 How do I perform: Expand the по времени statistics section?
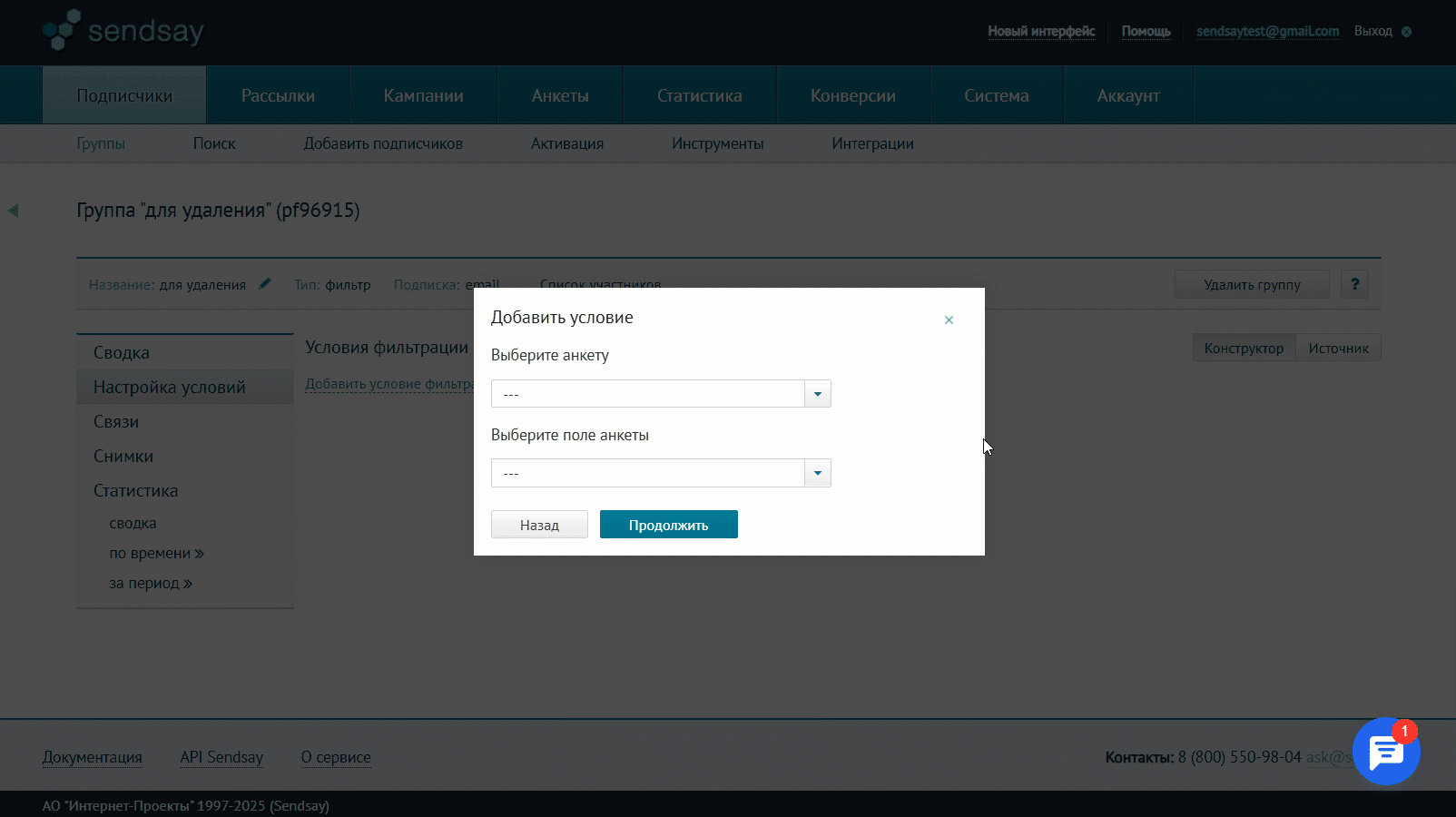[x=156, y=553]
